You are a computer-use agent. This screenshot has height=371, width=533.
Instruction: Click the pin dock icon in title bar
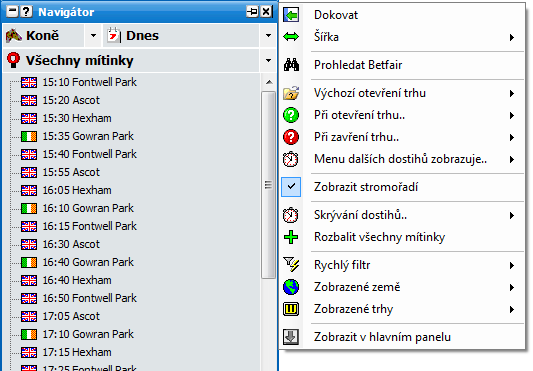[252, 12]
